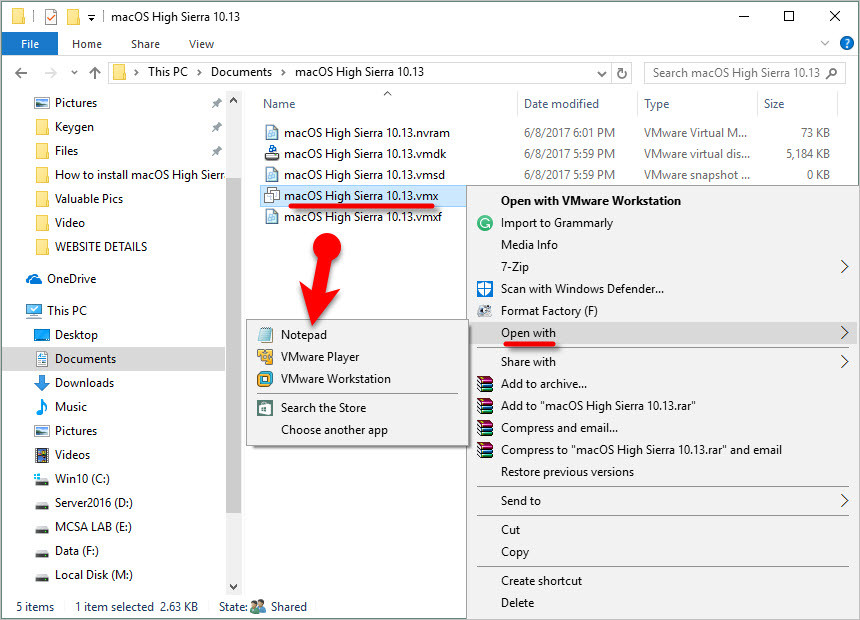860x620 pixels.
Task: Go up one folder level
Action: (95, 72)
